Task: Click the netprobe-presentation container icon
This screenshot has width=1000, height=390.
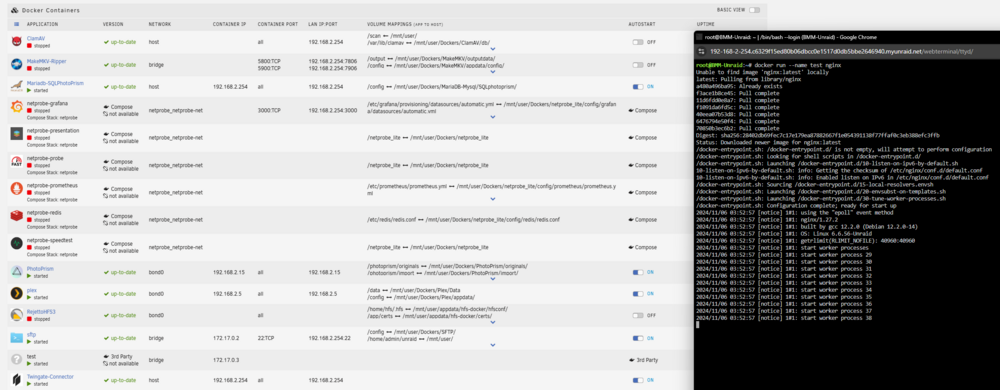Action: (17, 134)
